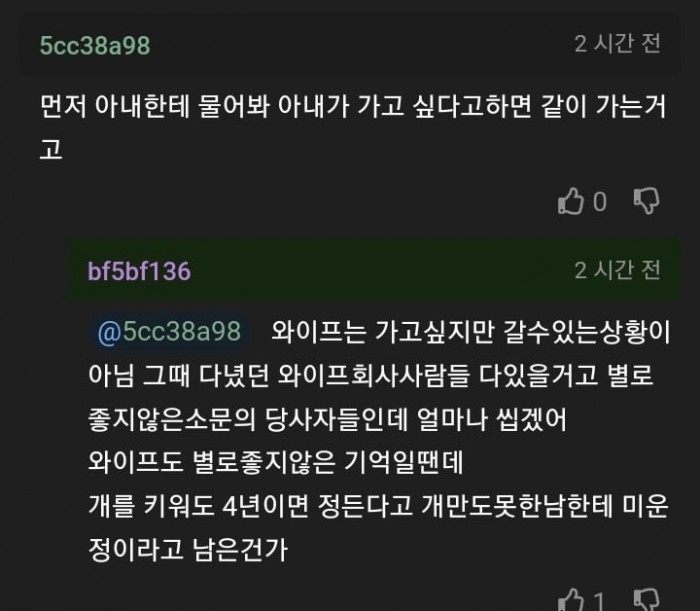Viewport: 700px width, 611px height.
Task: Dislike the comment by 5cc38a98
Action: click(x=647, y=201)
